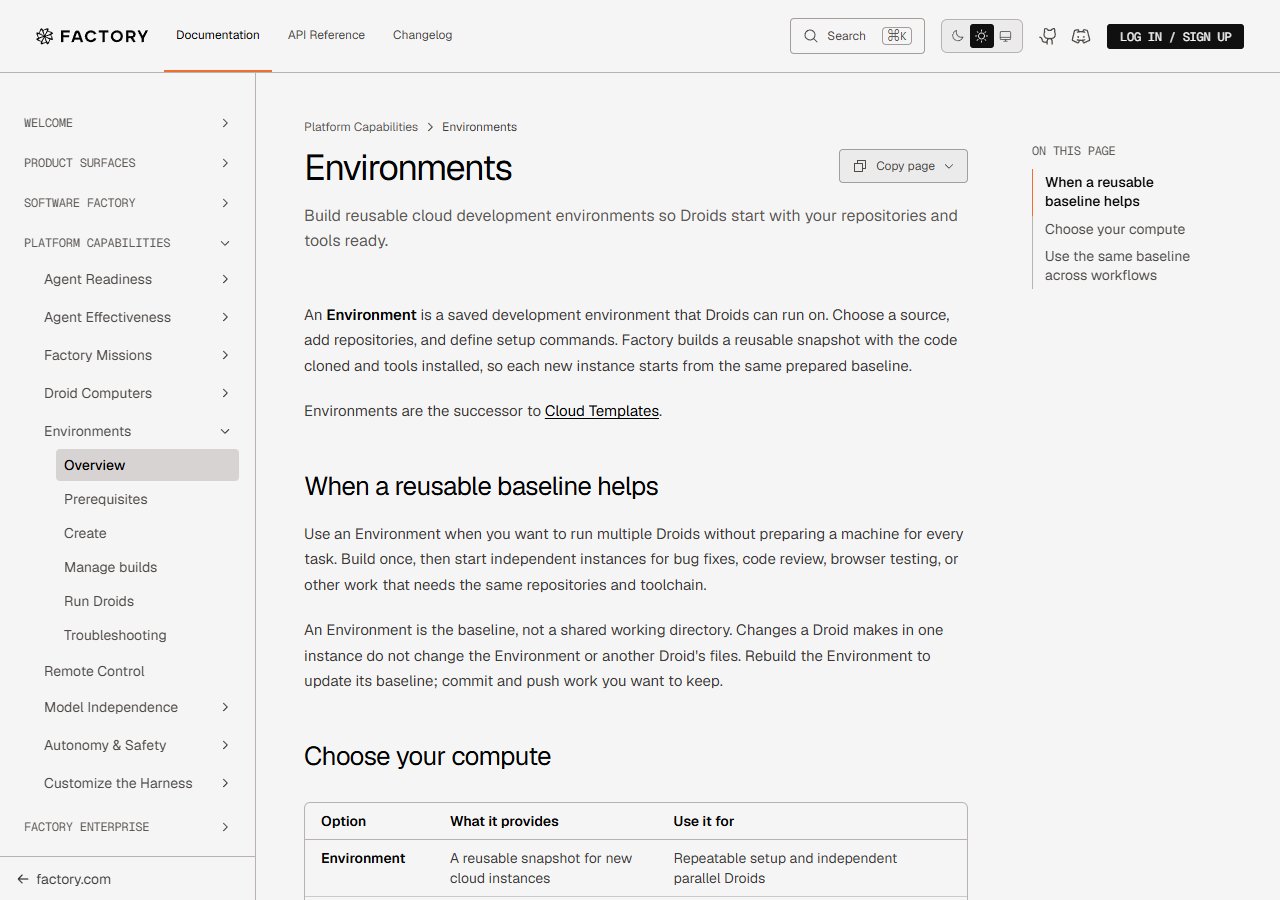Expand Factory Missions chevron

click(225, 355)
